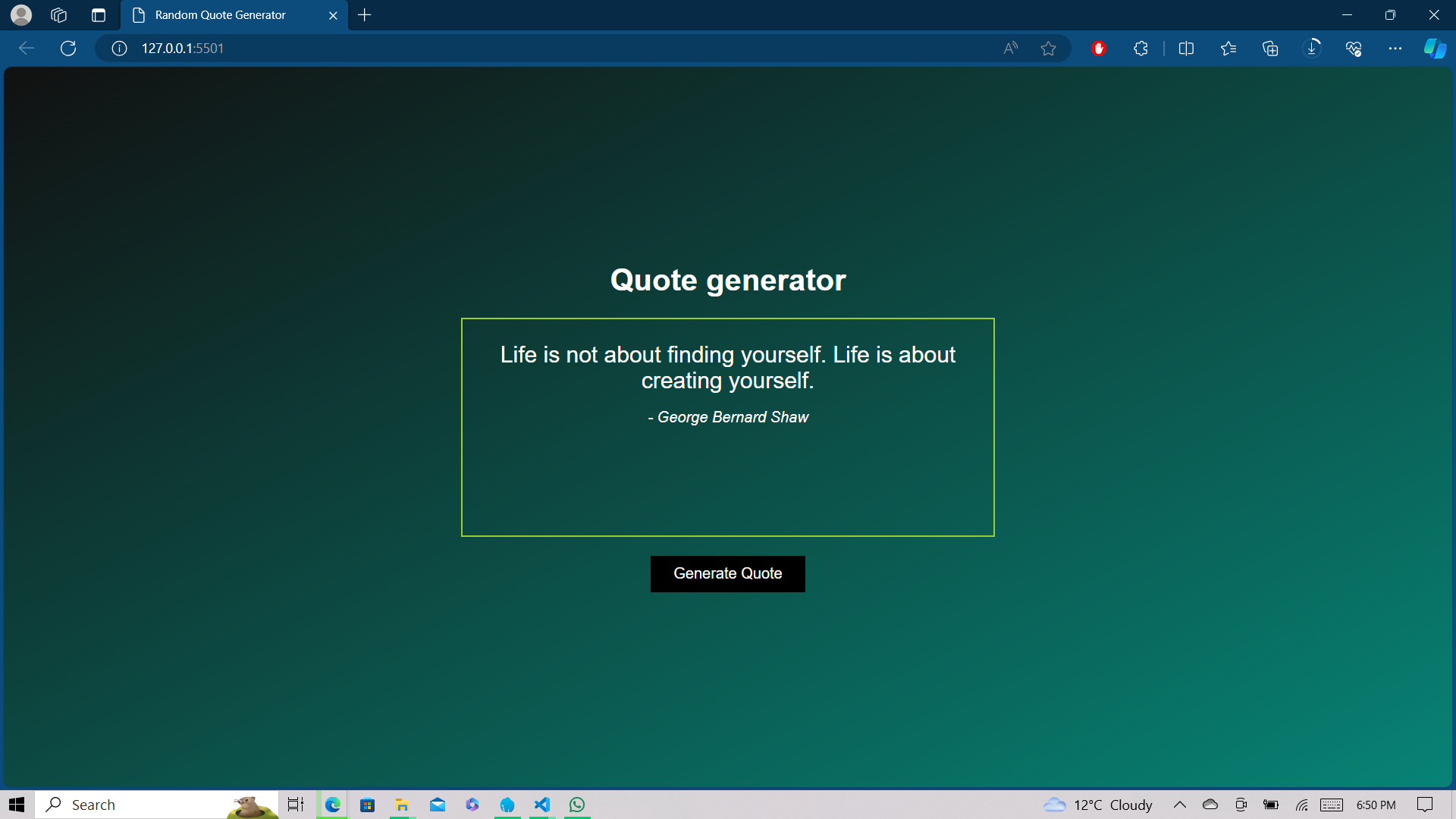Open Settings and more menu
The width and height of the screenshot is (1456, 819).
[1395, 49]
